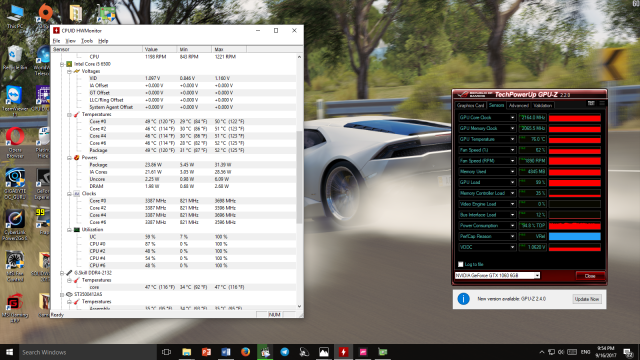Click the Min column header

point(194,49)
